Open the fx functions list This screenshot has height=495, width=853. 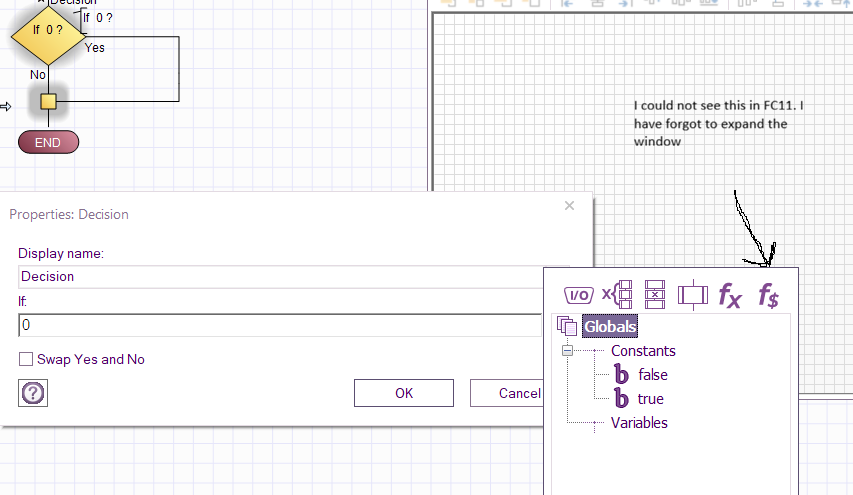coord(730,295)
